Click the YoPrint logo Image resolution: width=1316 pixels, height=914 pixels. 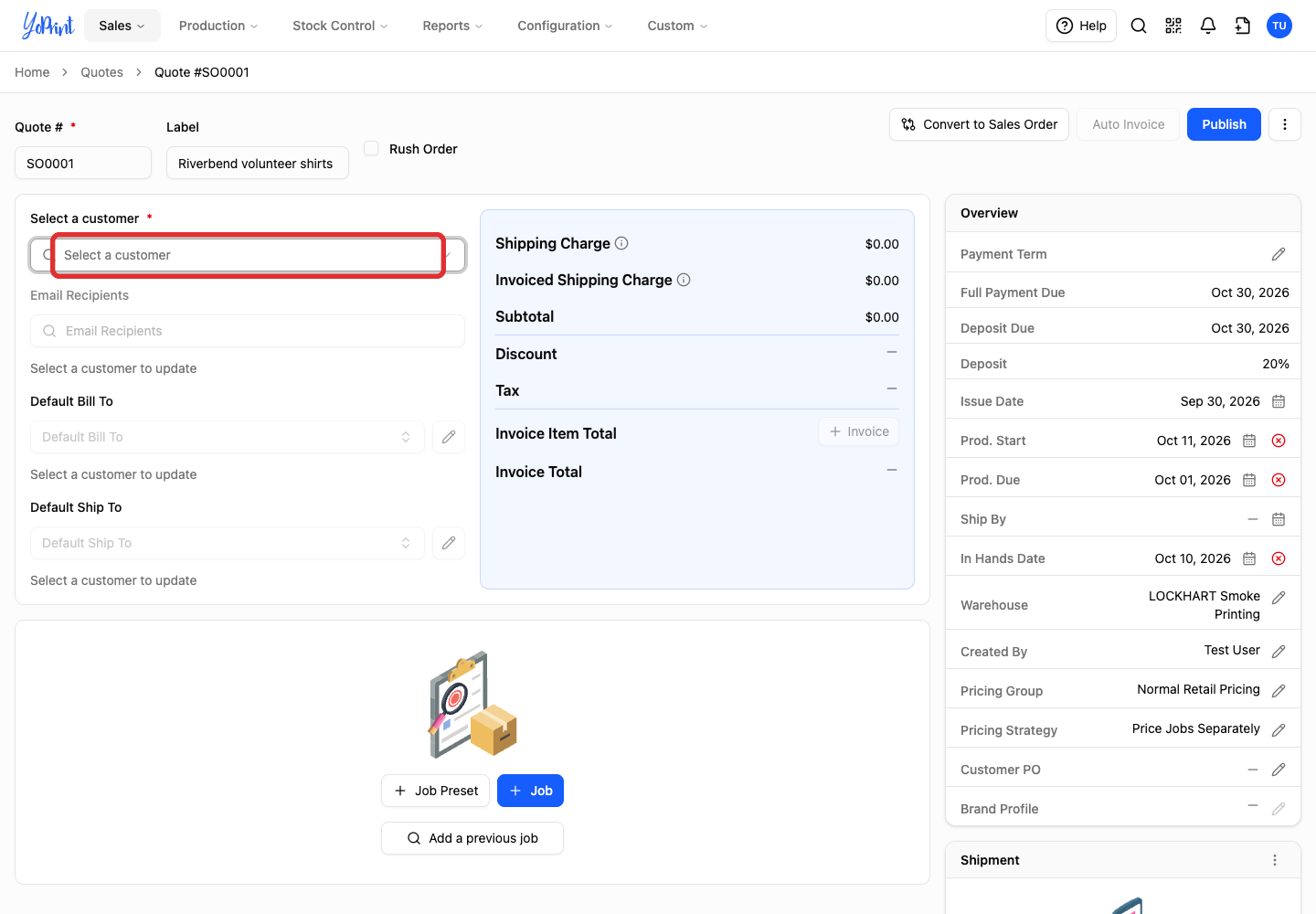(48, 26)
